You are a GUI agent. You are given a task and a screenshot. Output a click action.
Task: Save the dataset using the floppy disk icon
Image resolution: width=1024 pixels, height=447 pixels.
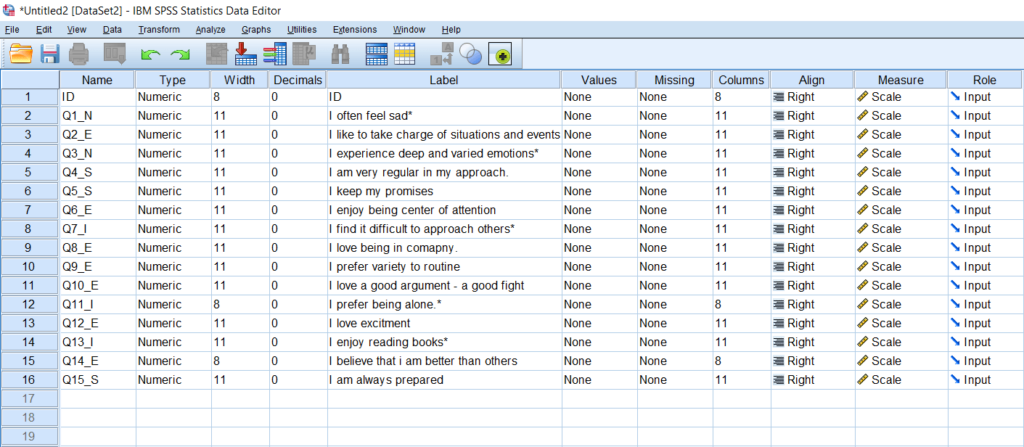[x=49, y=53]
